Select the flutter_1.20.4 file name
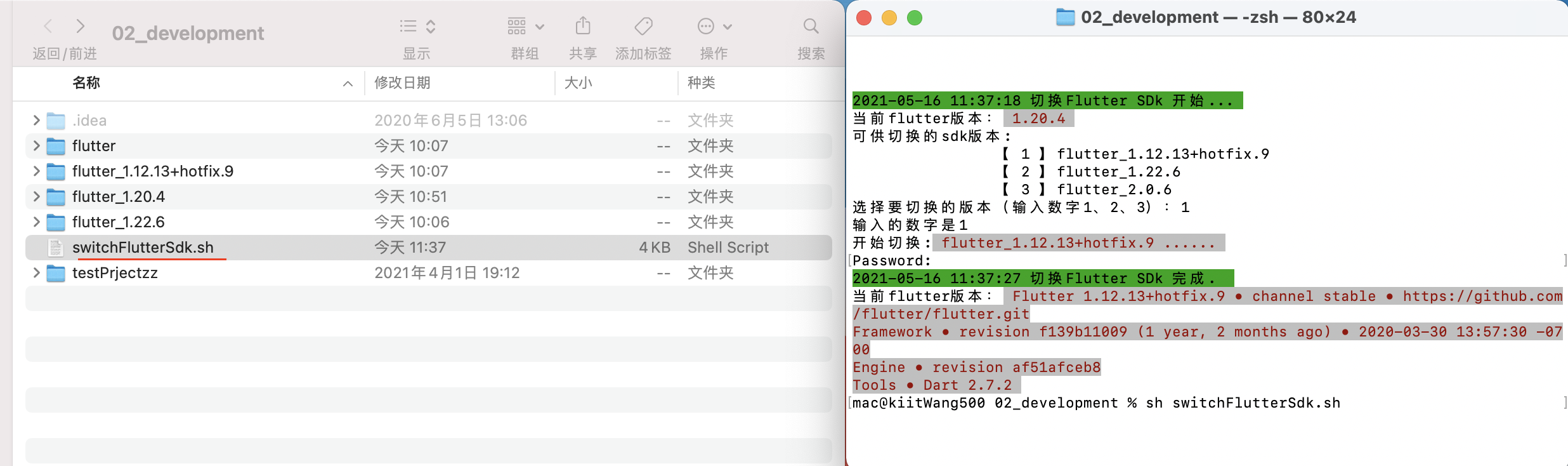 pos(119,196)
